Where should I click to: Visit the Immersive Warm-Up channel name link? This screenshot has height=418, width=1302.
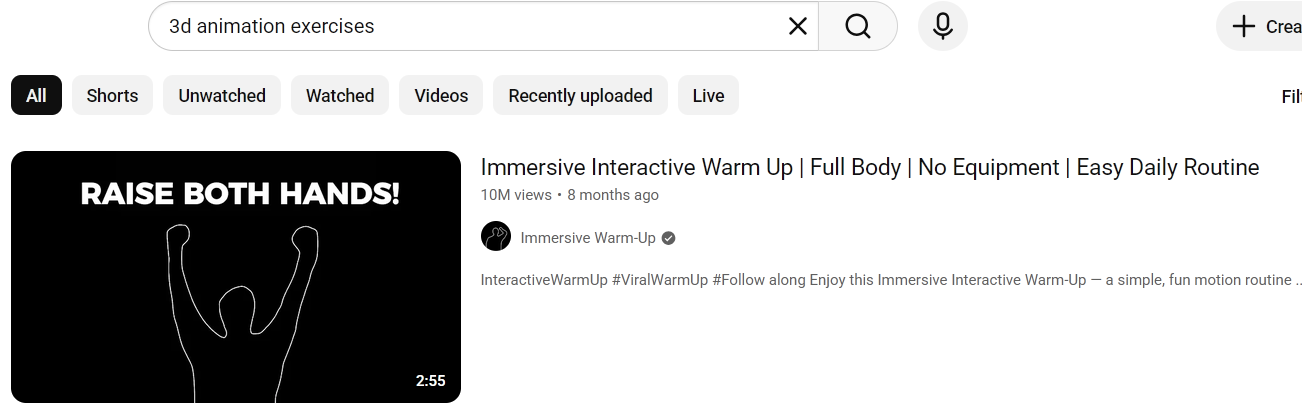[x=588, y=238]
